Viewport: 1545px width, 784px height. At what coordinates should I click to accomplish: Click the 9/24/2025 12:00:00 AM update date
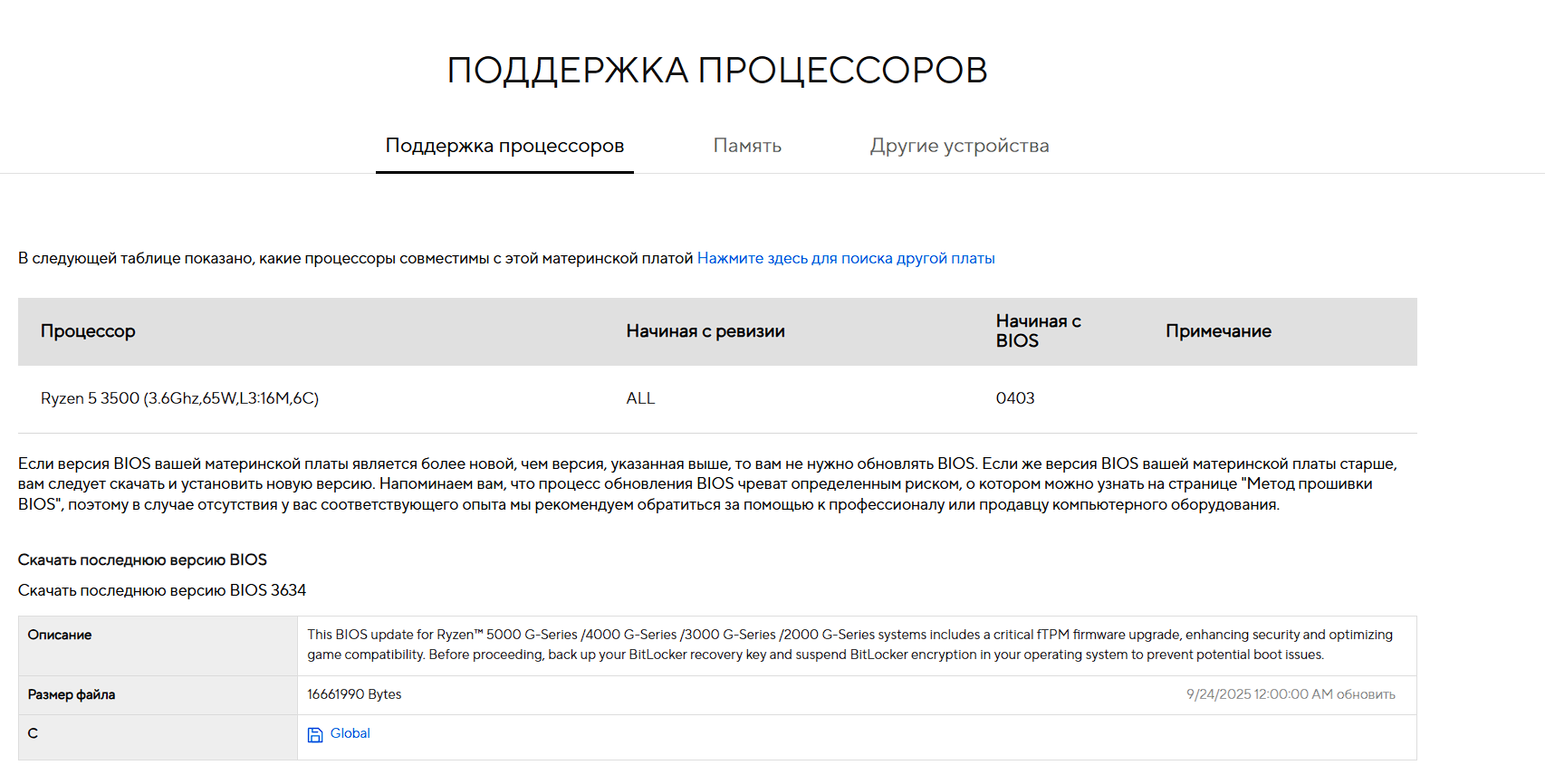(1291, 694)
